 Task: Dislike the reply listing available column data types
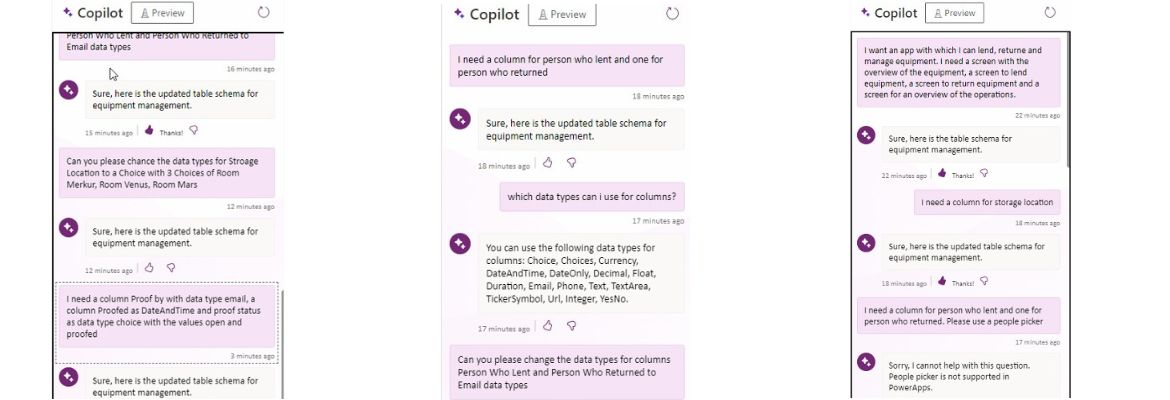(x=571, y=326)
